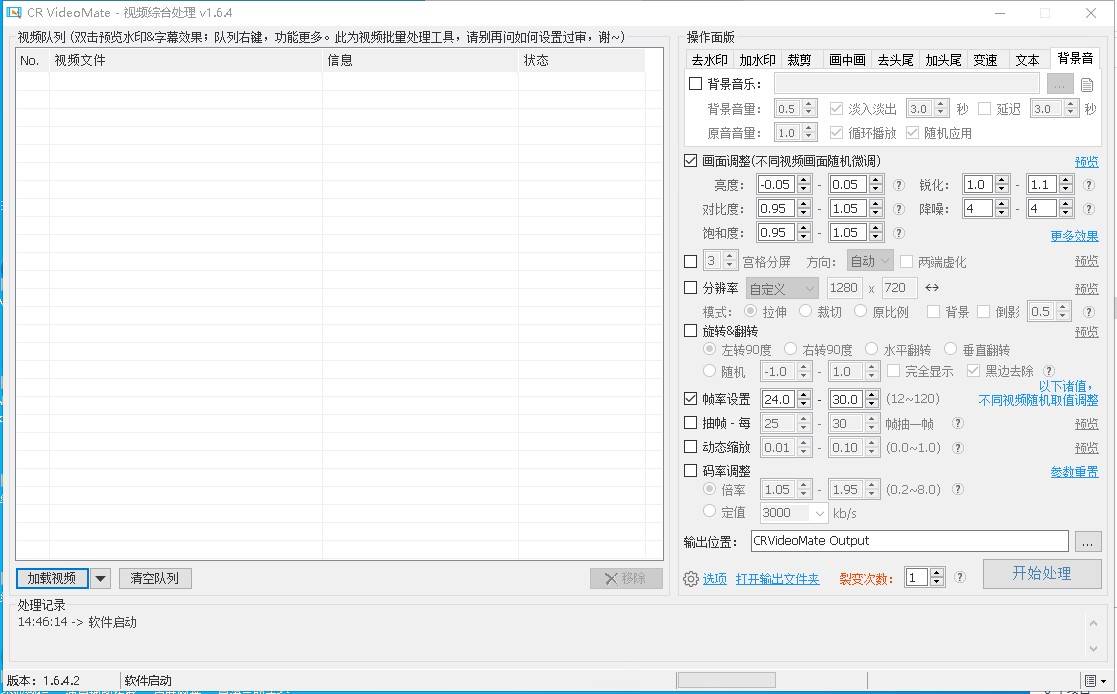Enable the 宫格分屏 checkbox
Image resolution: width=1117 pixels, height=694 pixels.
690,261
